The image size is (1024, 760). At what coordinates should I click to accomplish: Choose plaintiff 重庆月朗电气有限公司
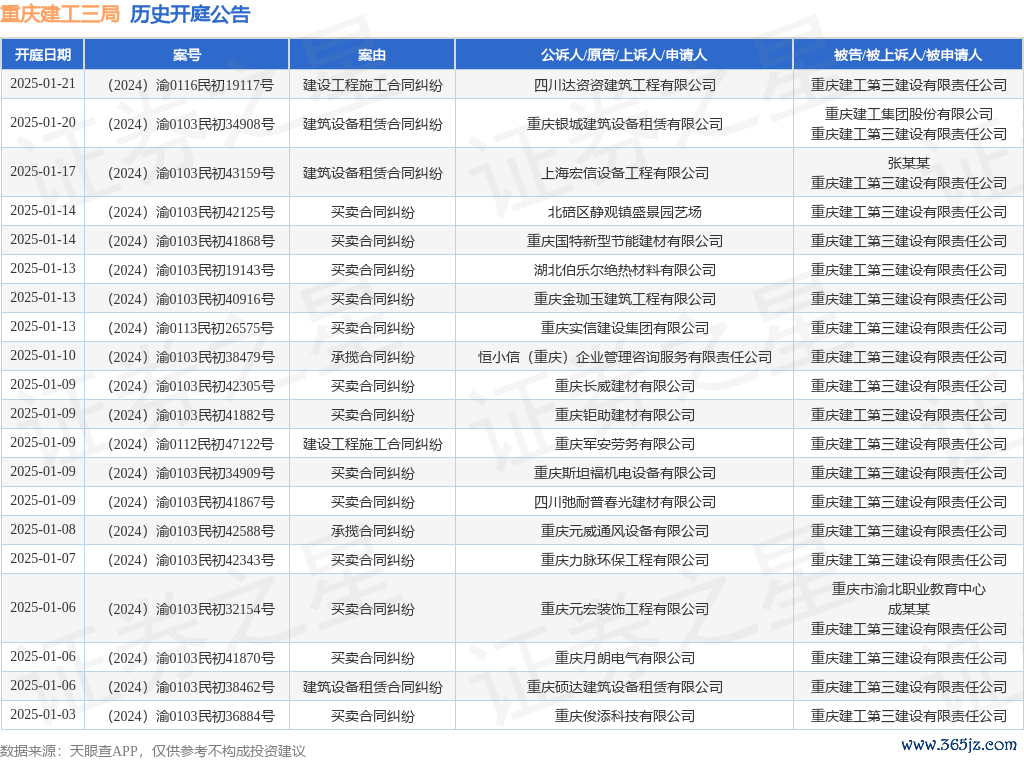(624, 658)
